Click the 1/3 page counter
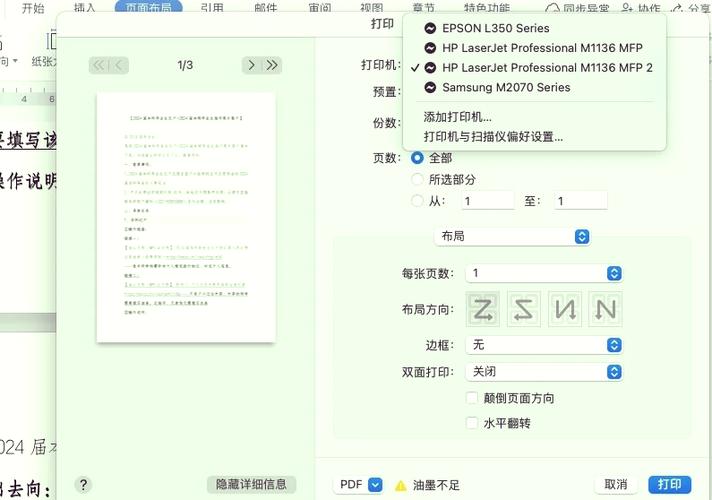 [185, 65]
